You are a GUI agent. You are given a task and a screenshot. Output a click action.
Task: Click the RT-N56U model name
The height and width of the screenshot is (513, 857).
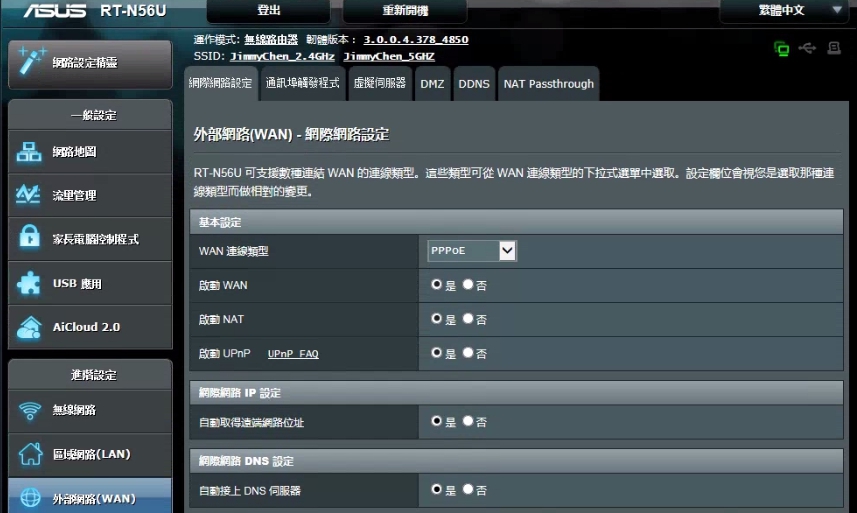tap(133, 10)
